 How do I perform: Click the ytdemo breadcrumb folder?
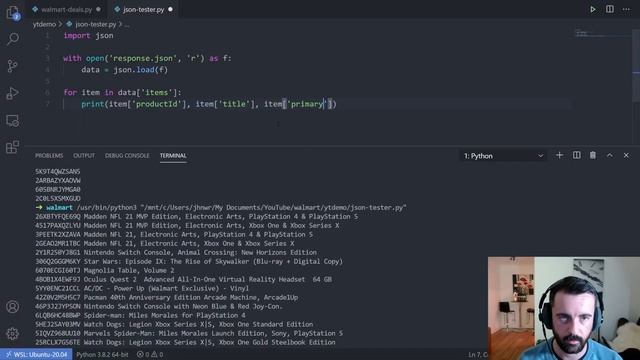click(44, 24)
